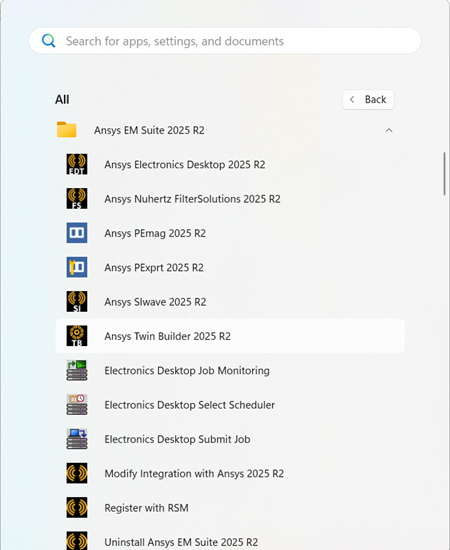Click the Twin Builder TB icon
This screenshot has height=550, width=450.
click(77, 336)
